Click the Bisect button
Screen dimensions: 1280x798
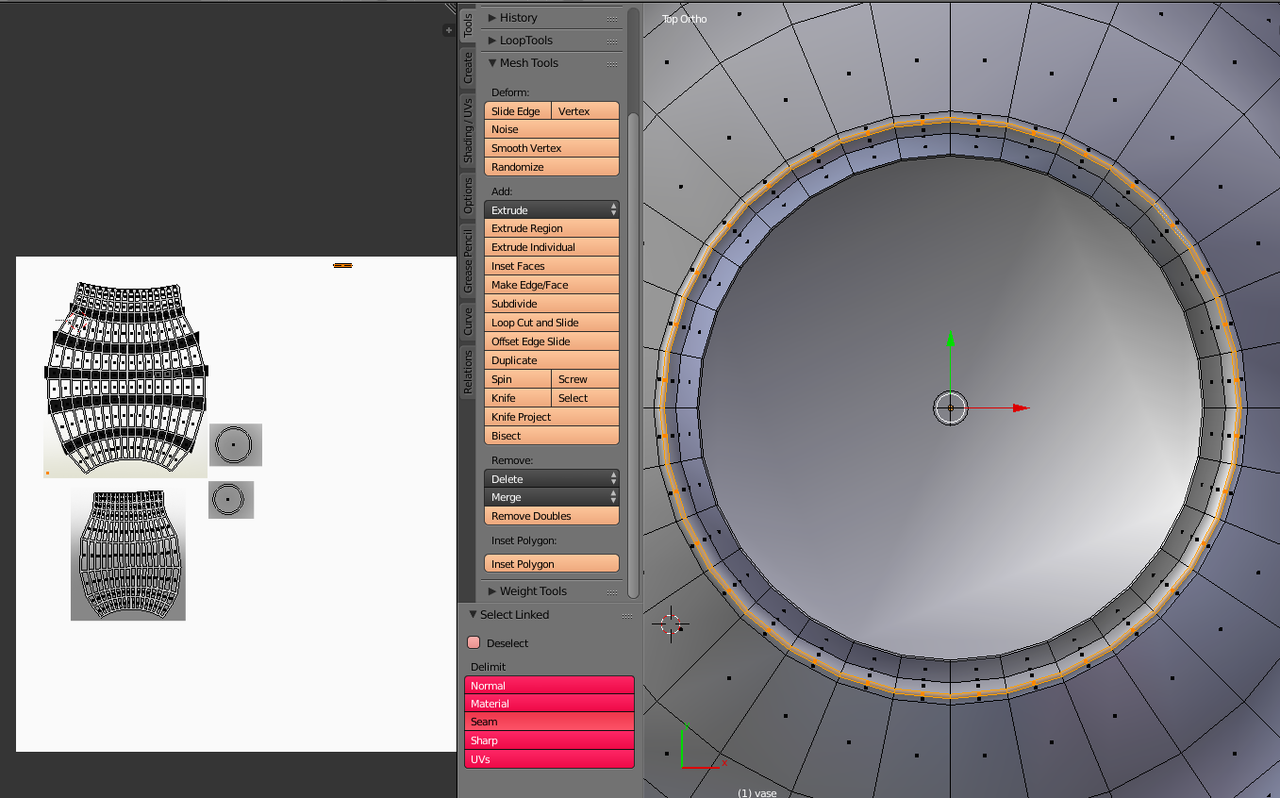(552, 436)
